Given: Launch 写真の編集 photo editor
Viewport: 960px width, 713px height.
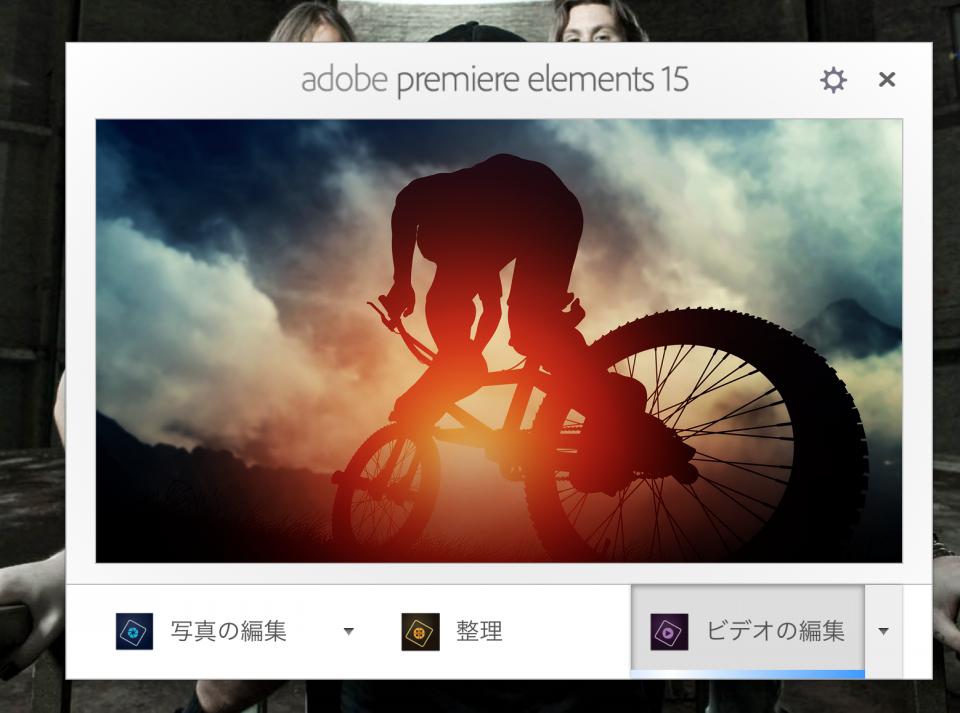Looking at the screenshot, I should pos(228,631).
